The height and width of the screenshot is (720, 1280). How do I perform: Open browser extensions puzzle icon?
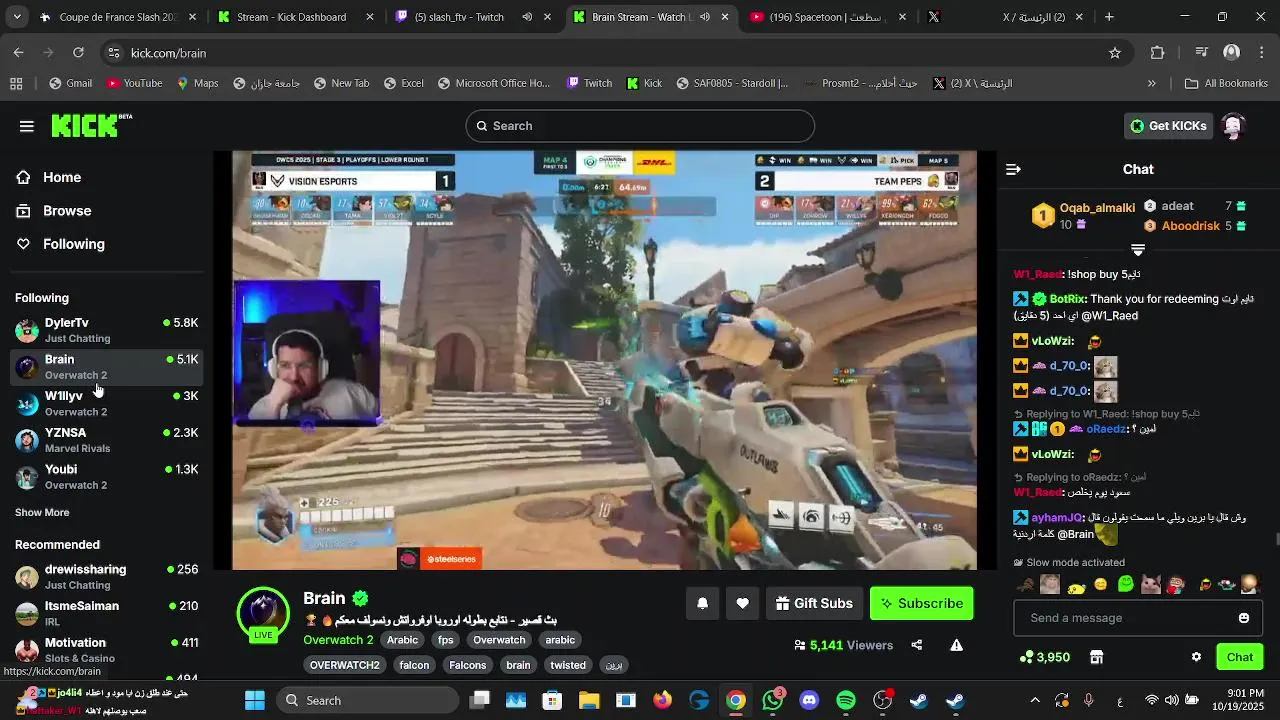[x=1158, y=53]
